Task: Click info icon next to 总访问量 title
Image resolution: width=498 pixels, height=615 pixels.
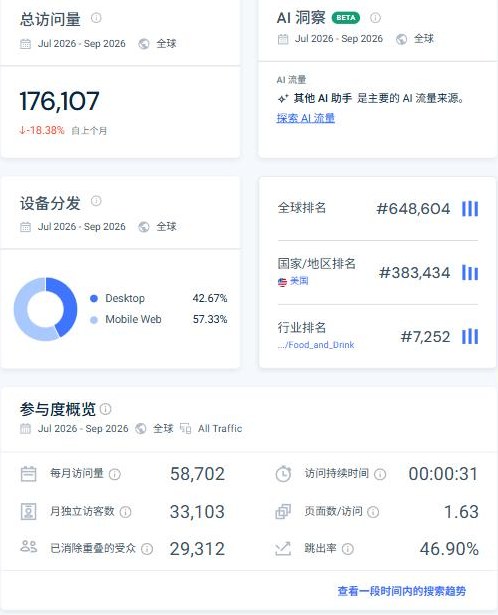Action: point(96,18)
